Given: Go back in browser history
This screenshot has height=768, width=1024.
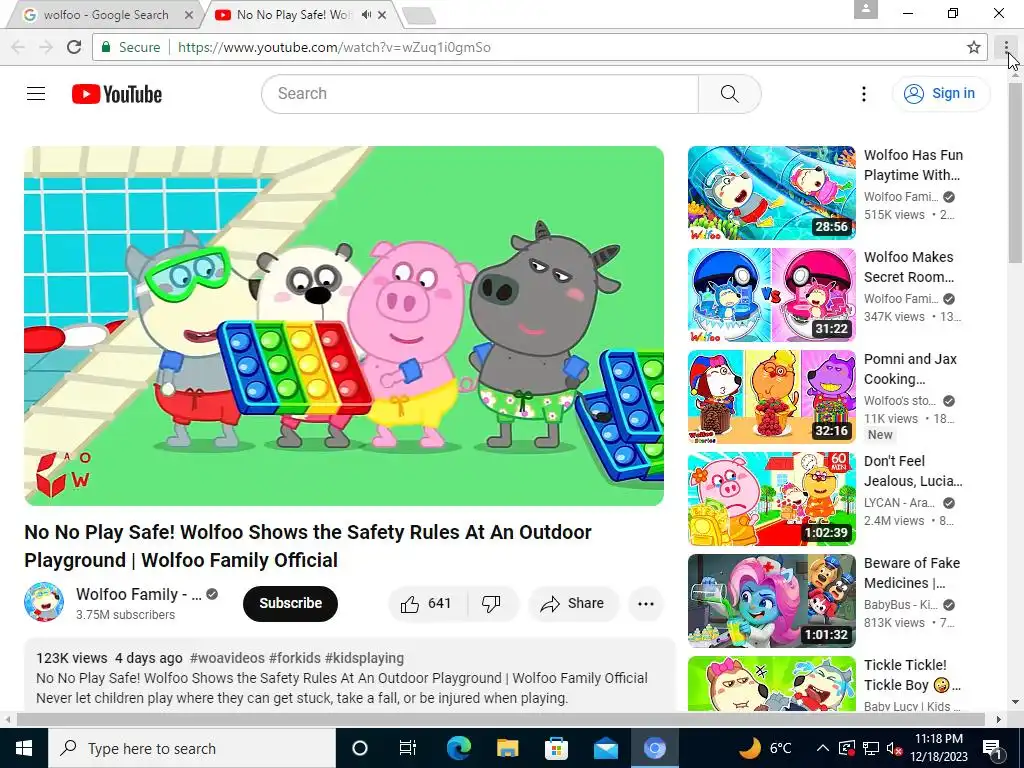Looking at the screenshot, I should 18,47.
